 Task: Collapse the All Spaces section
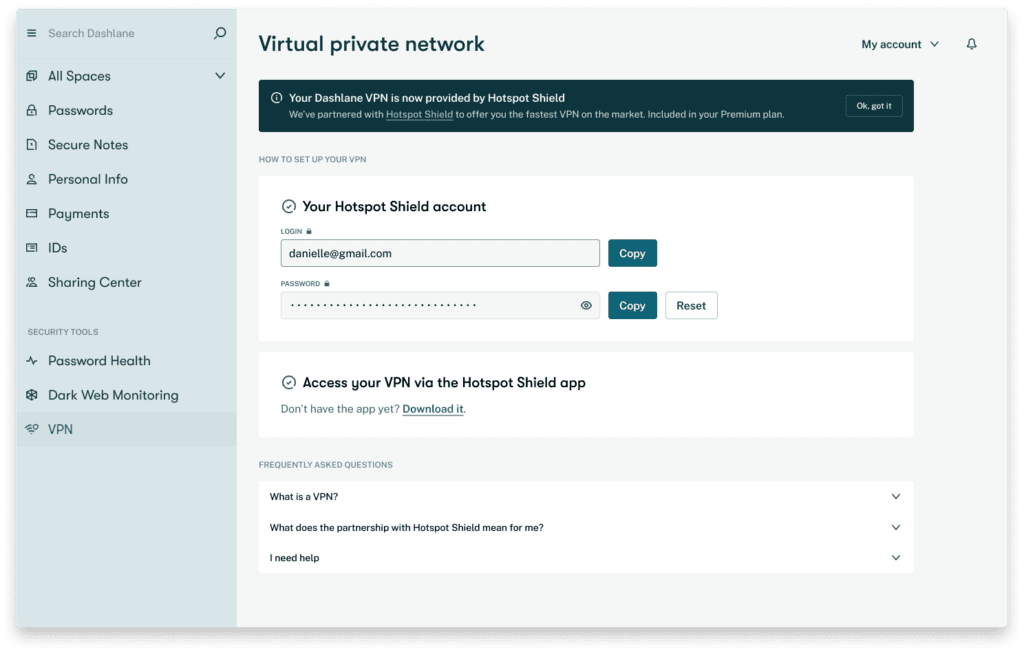(x=219, y=75)
